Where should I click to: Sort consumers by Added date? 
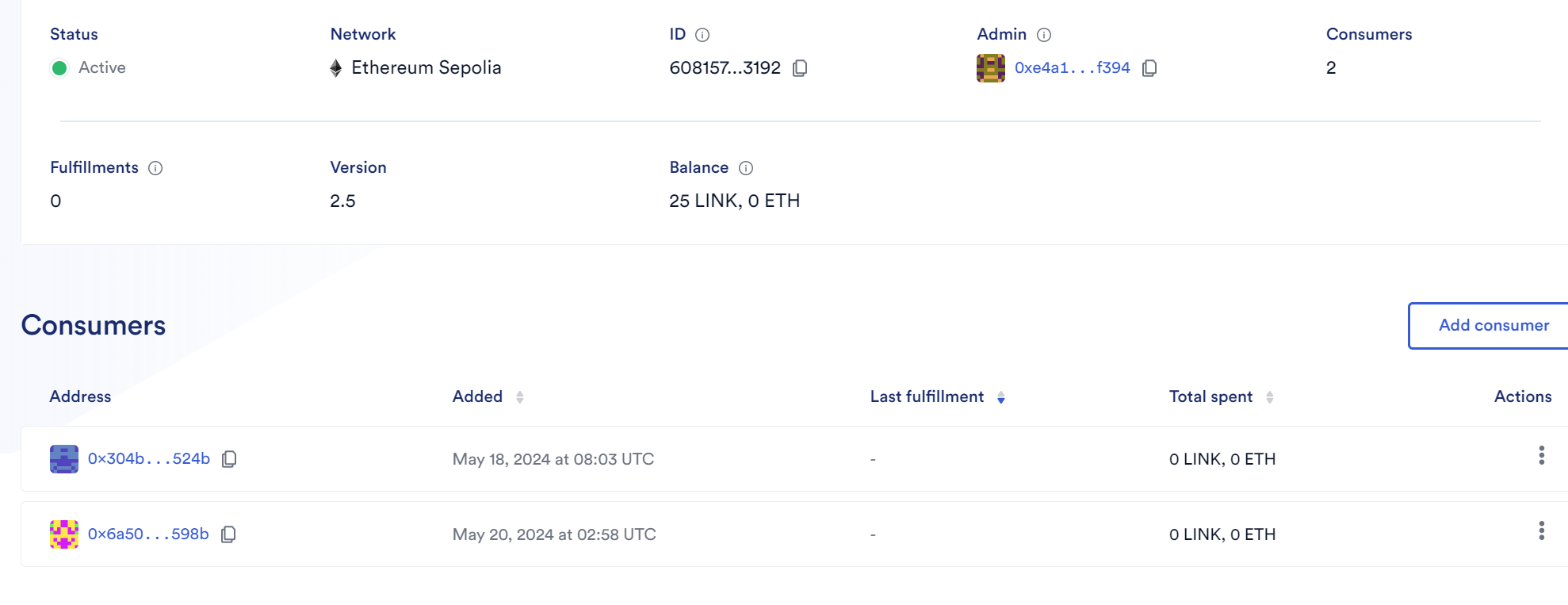pyautogui.click(x=520, y=397)
